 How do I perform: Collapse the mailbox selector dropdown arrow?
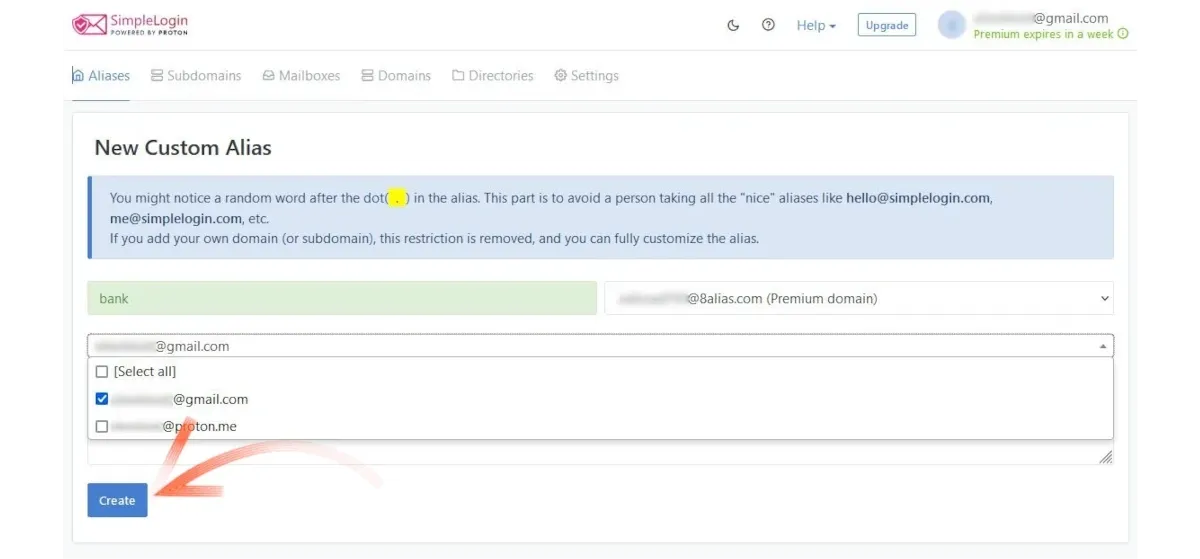point(1102,346)
